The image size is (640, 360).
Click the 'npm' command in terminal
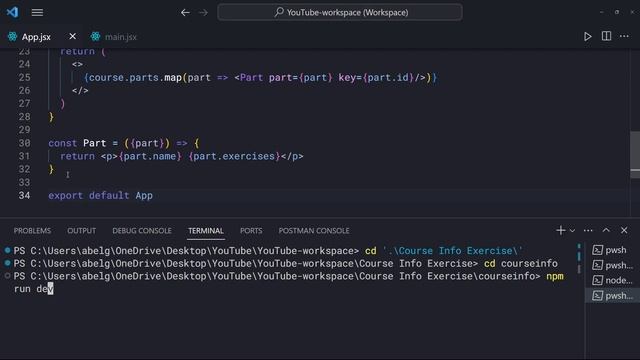pyautogui.click(x=555, y=276)
